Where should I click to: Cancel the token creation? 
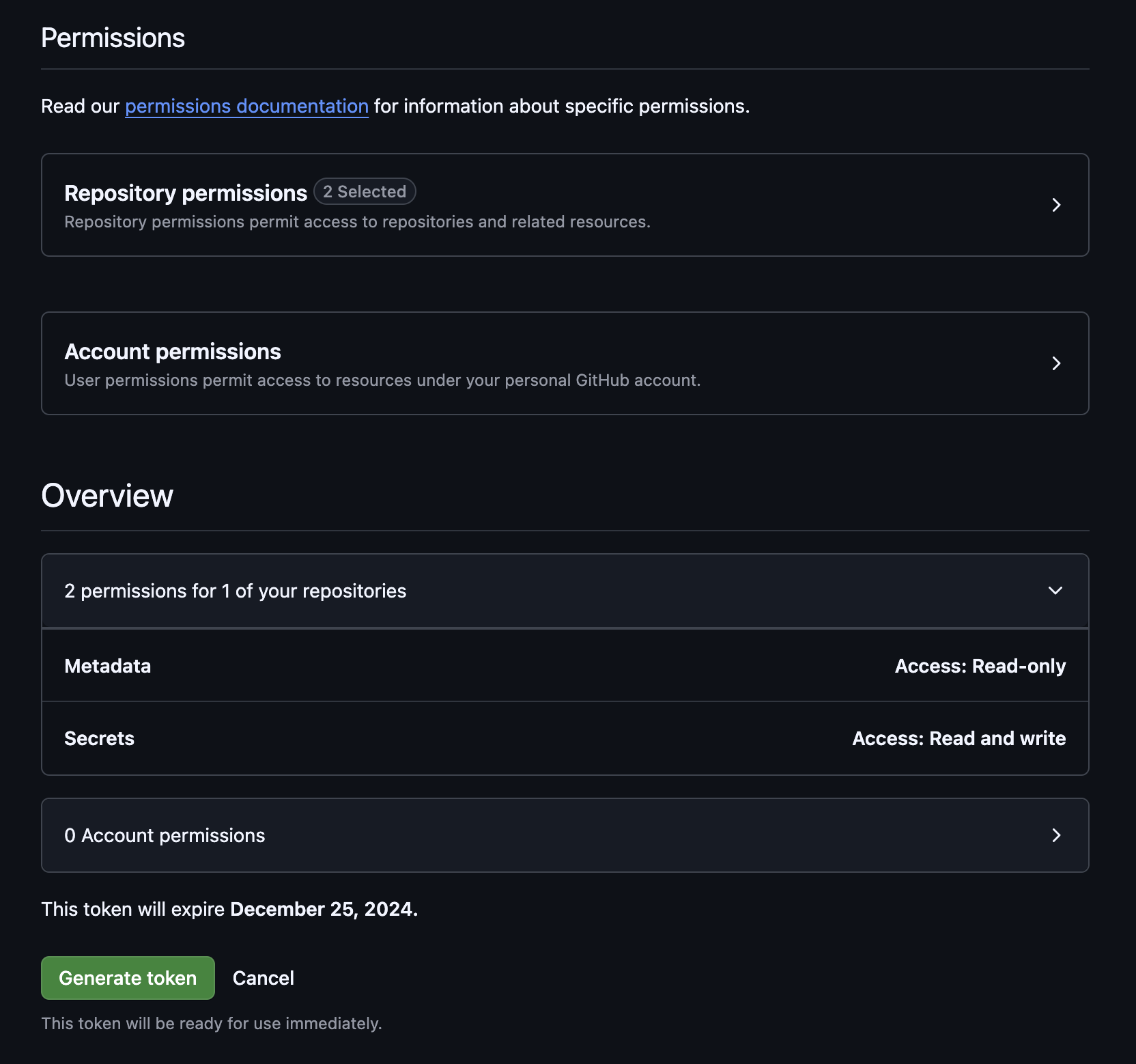point(264,978)
